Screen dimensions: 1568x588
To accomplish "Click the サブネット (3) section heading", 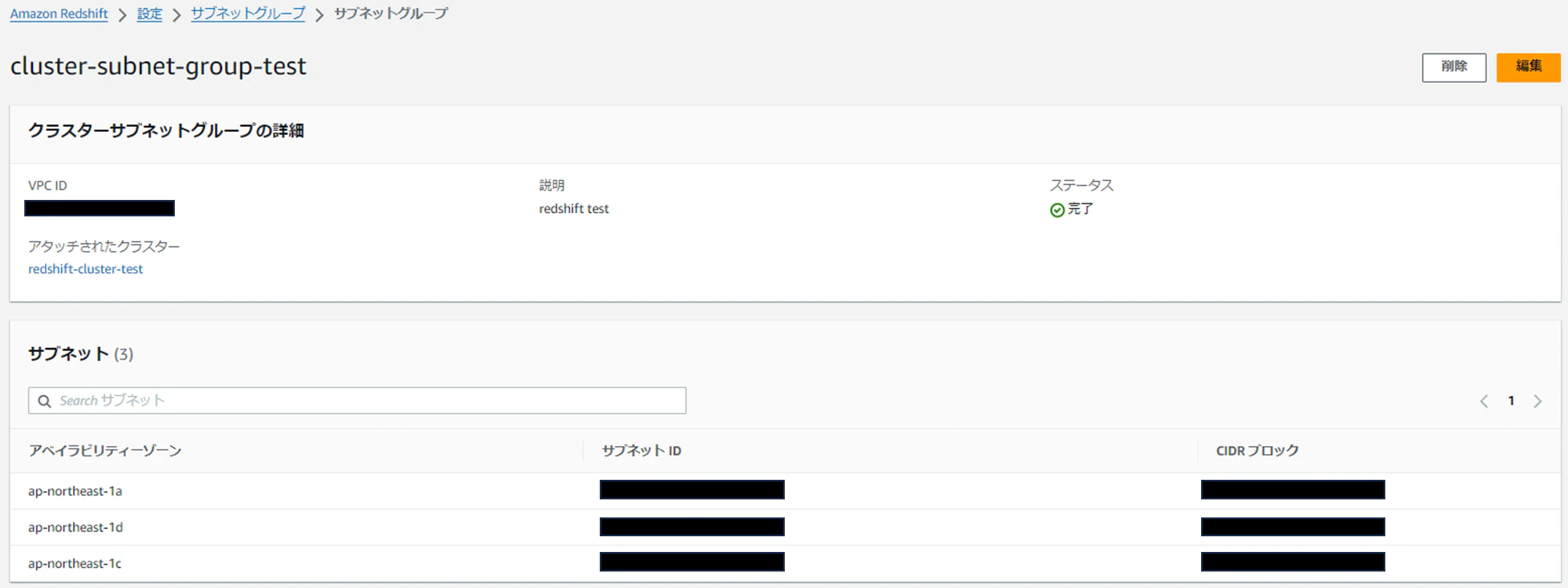I will click(x=81, y=354).
